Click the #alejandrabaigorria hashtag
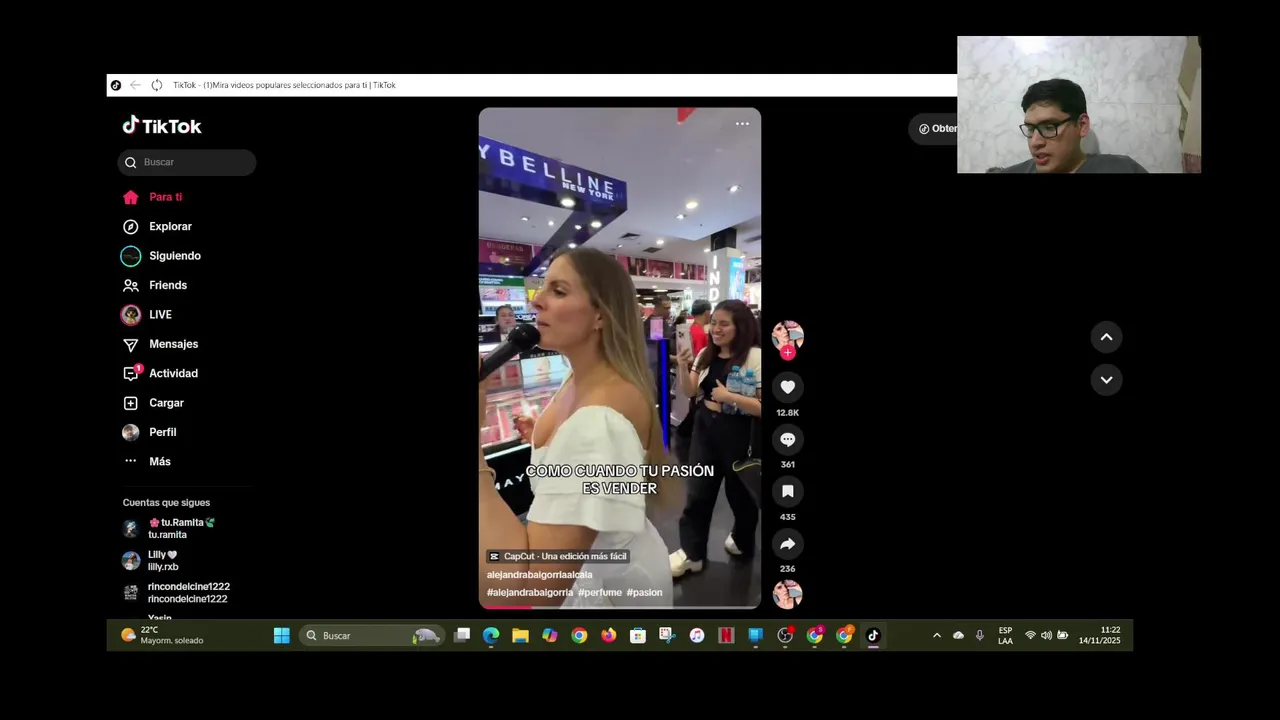1280x720 pixels. pos(530,592)
